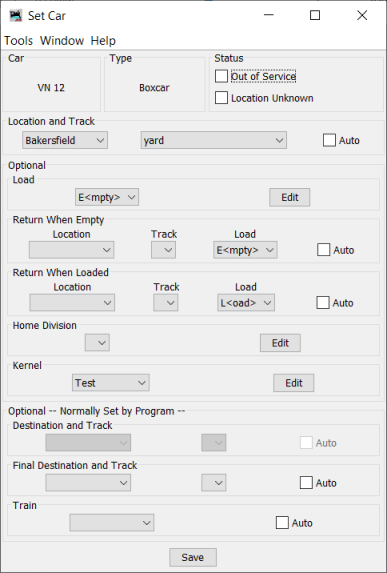The image size is (387, 573).
Task: Open the Help menu
Action: [x=103, y=41]
